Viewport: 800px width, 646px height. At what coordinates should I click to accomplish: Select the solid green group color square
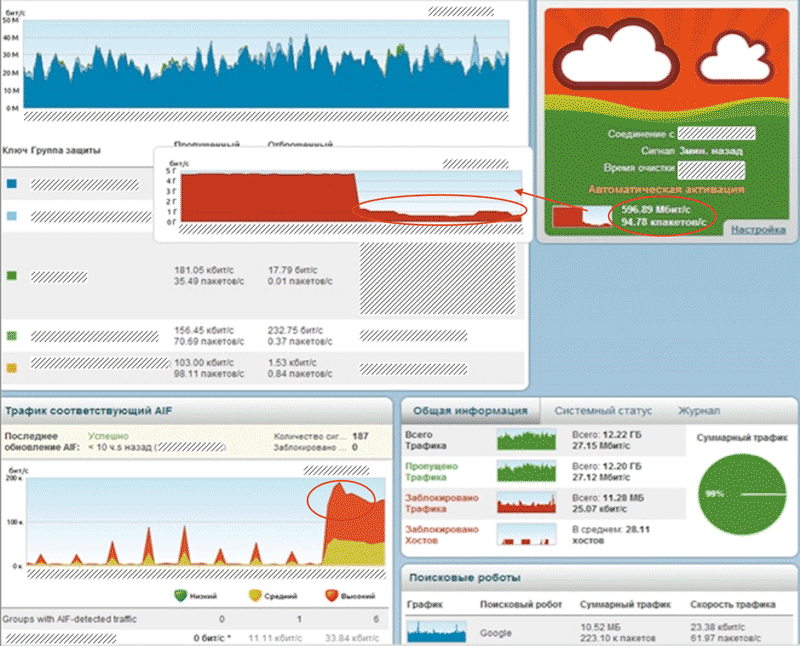(x=12, y=276)
